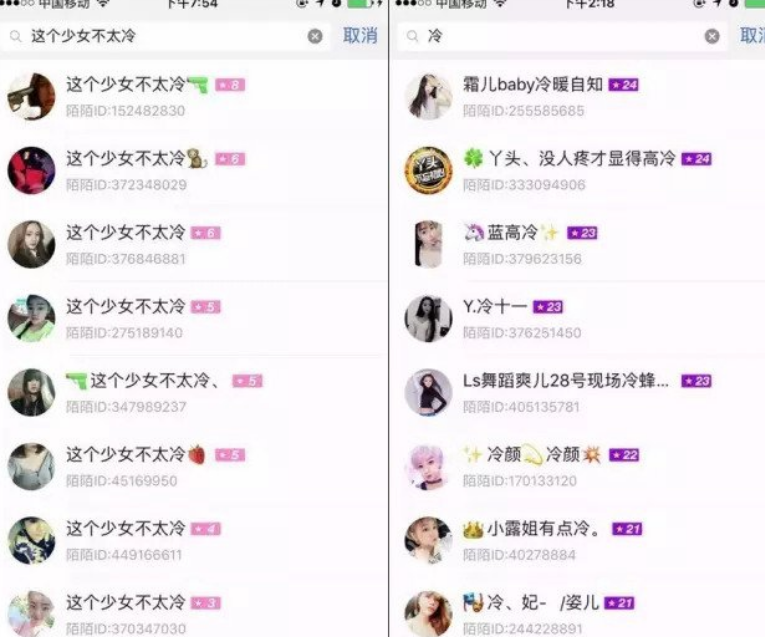The height and width of the screenshot is (637, 765).
Task: Cancel the left search with 取消
Action: (360, 36)
